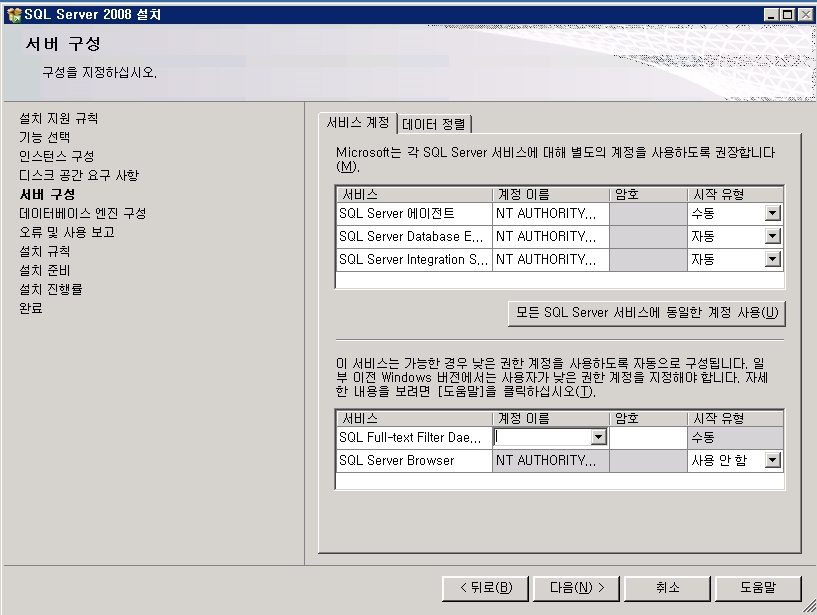The height and width of the screenshot is (615, 817).
Task: Switch to the 데이터 정렬 tab
Action: click(434, 125)
